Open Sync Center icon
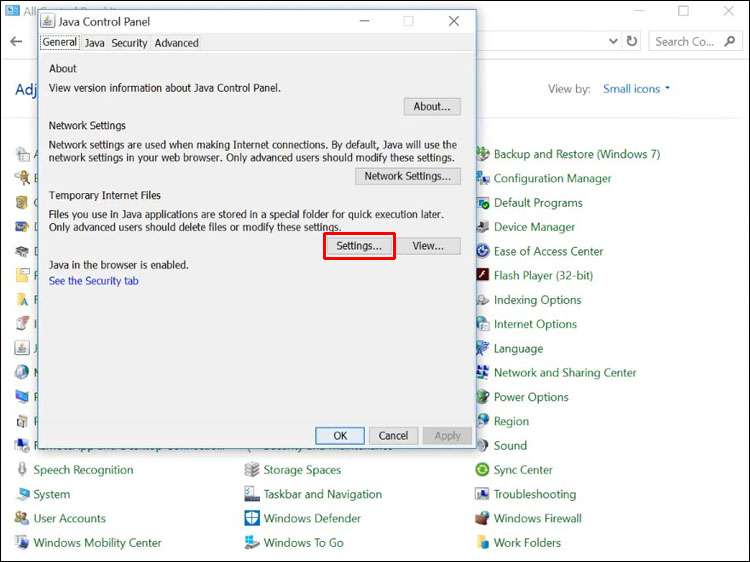This screenshot has width=750, height=562. (x=482, y=470)
